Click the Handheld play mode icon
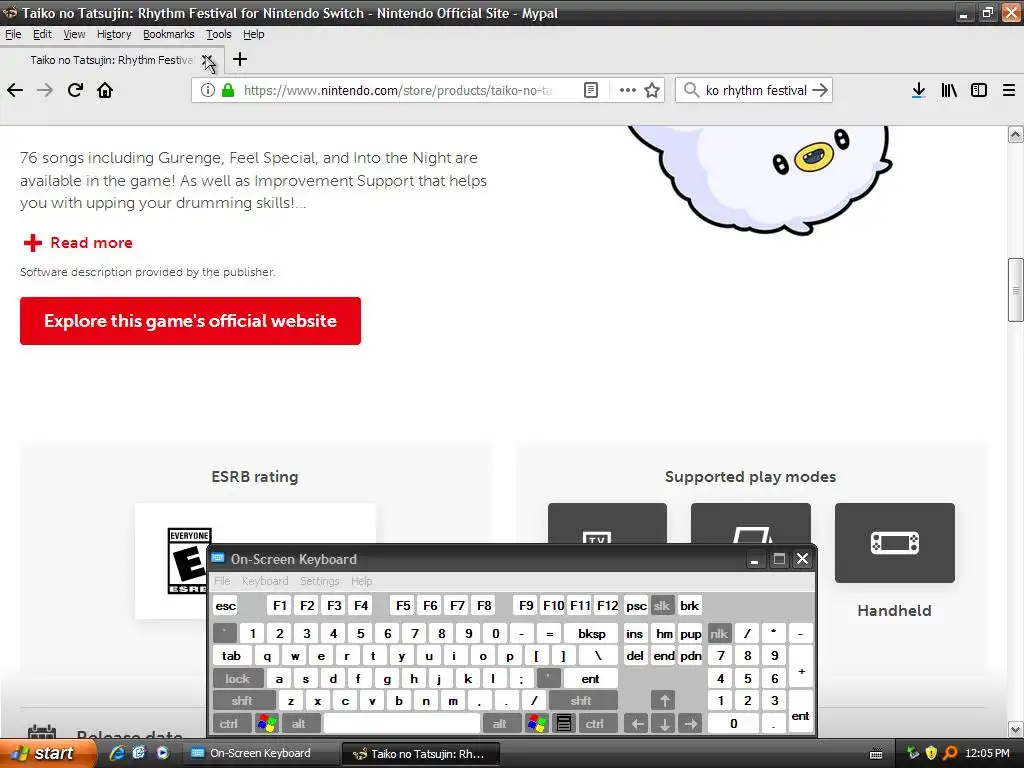1024x768 pixels. pos(895,543)
